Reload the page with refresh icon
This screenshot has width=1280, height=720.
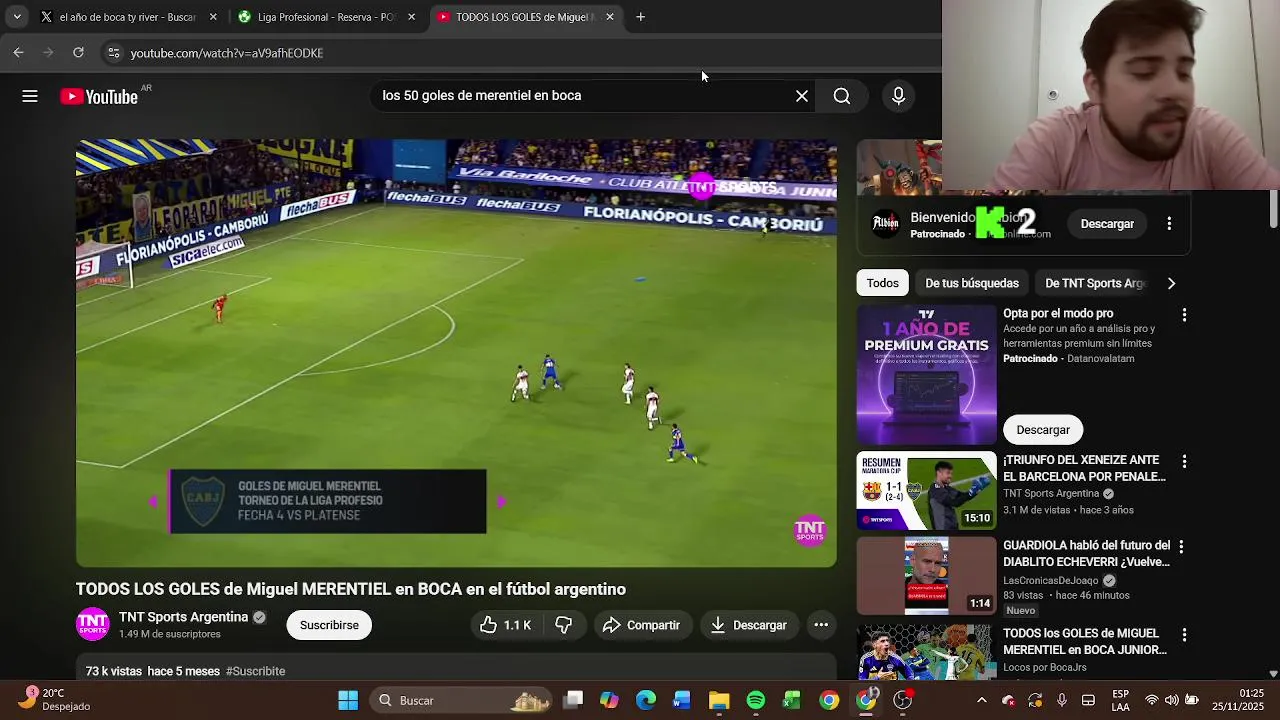78,53
